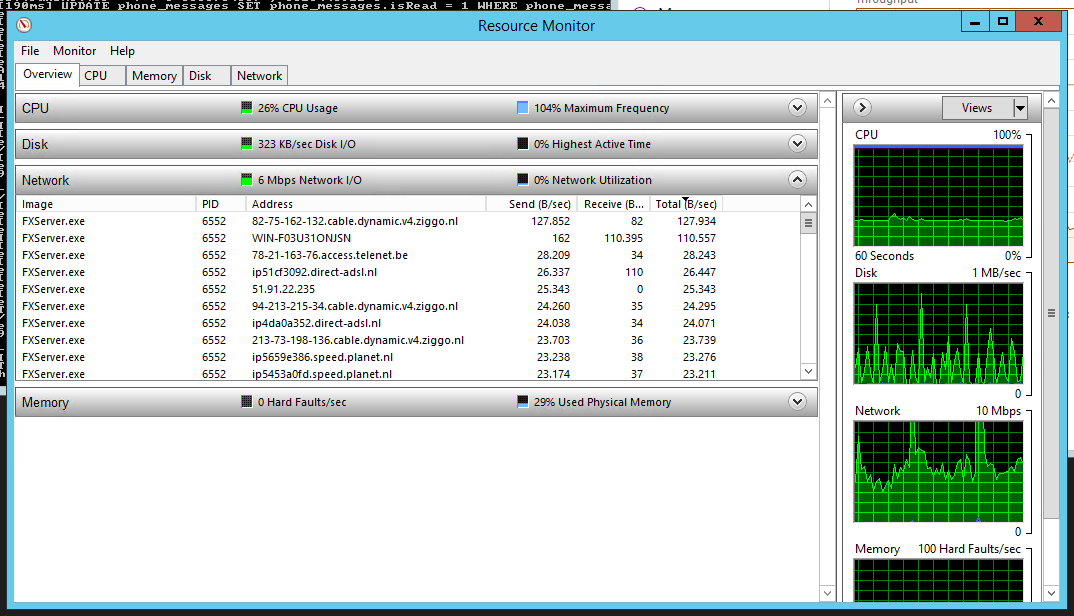This screenshot has height=616, width=1074.
Task: Switch to the Network tab
Action: tap(259, 76)
